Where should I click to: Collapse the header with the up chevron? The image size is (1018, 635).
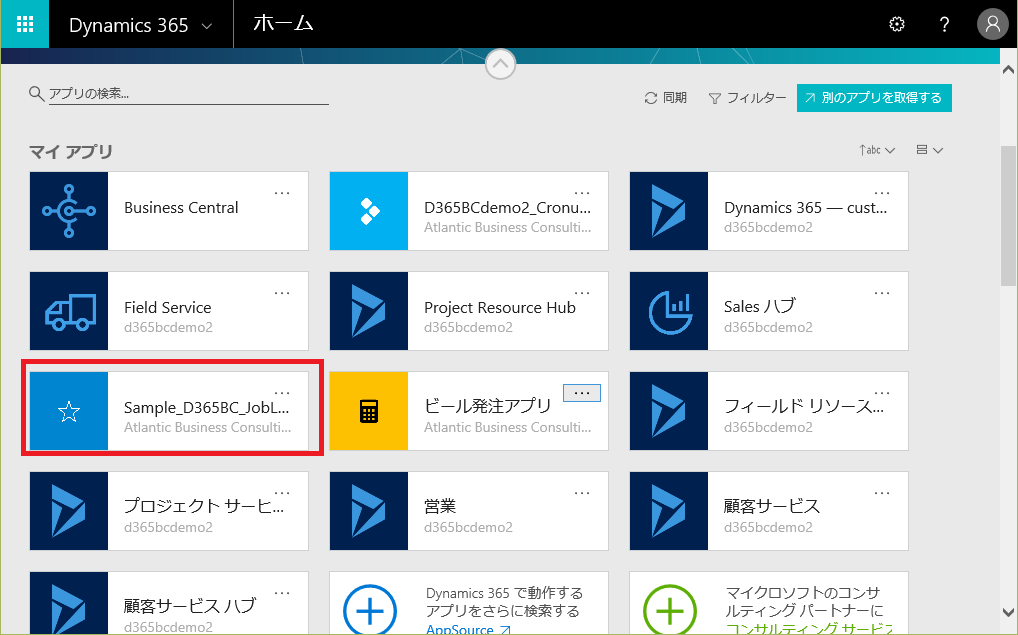pos(501,64)
